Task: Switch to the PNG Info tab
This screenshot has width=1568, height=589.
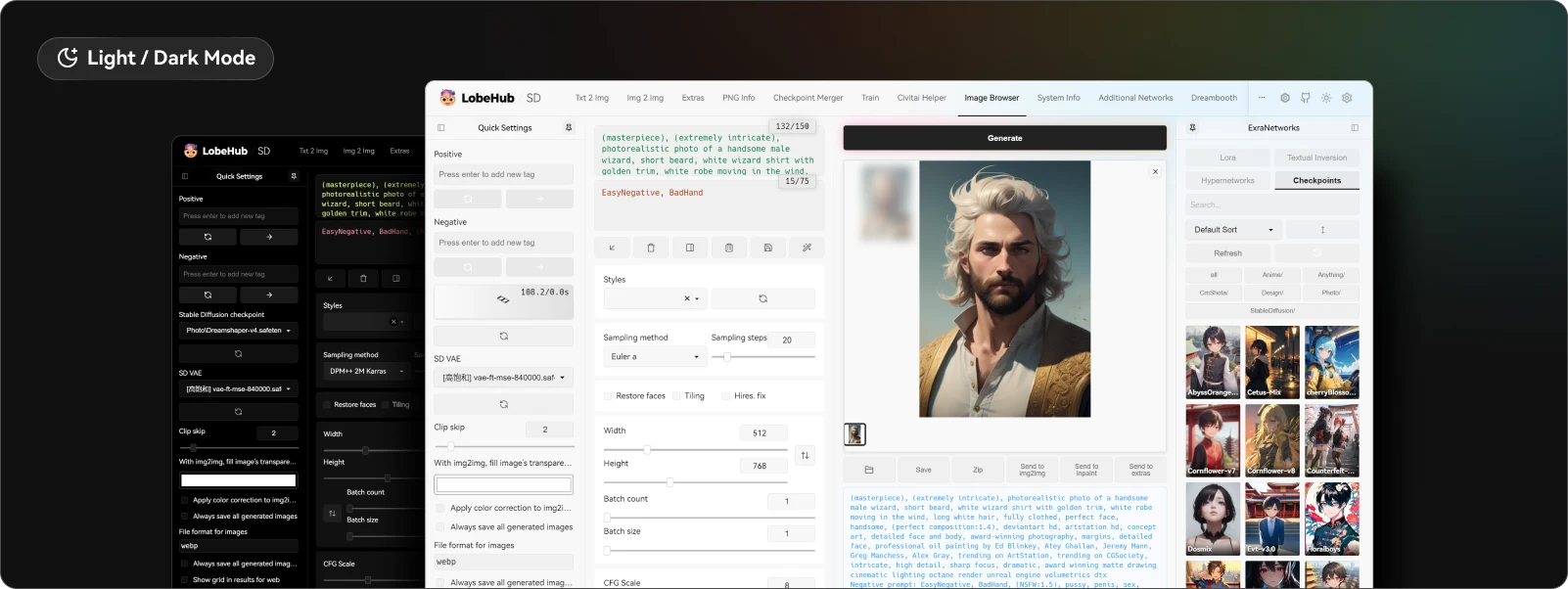Action: (738, 98)
